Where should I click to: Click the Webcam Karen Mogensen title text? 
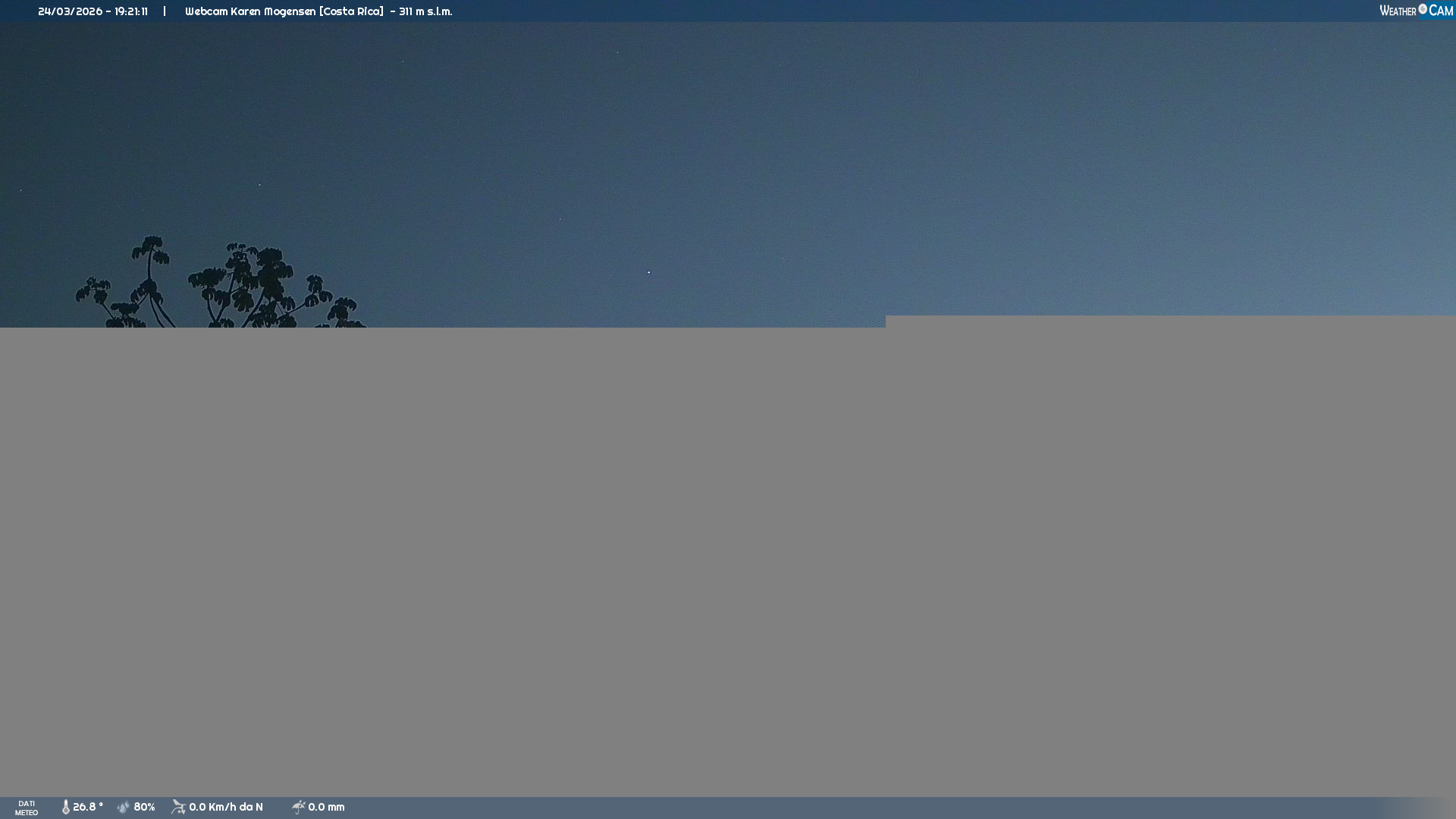pyautogui.click(x=250, y=11)
